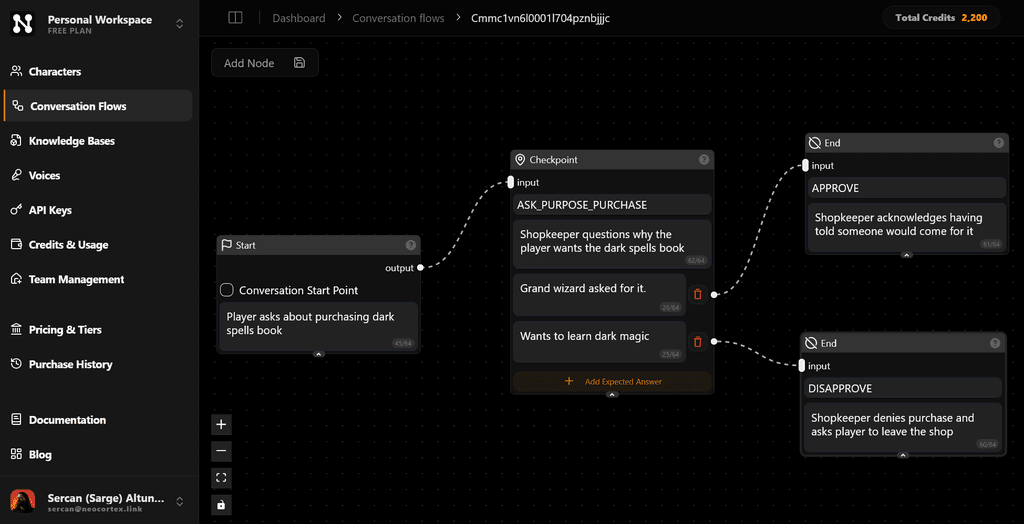This screenshot has width=1024, height=524.
Task: Click the DISAPPROVE End node input port
Action: pyautogui.click(x=802, y=366)
